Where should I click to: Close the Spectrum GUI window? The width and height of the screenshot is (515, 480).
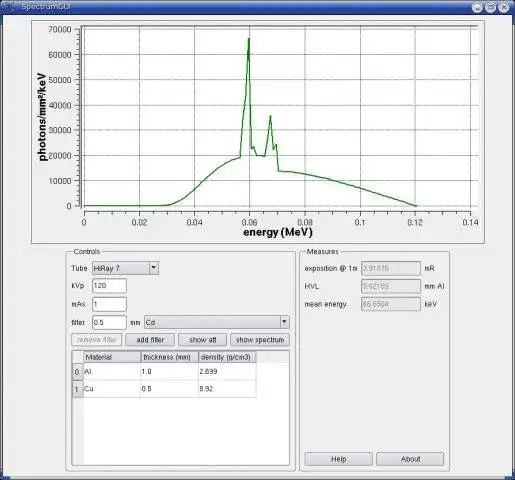tap(503, 7)
